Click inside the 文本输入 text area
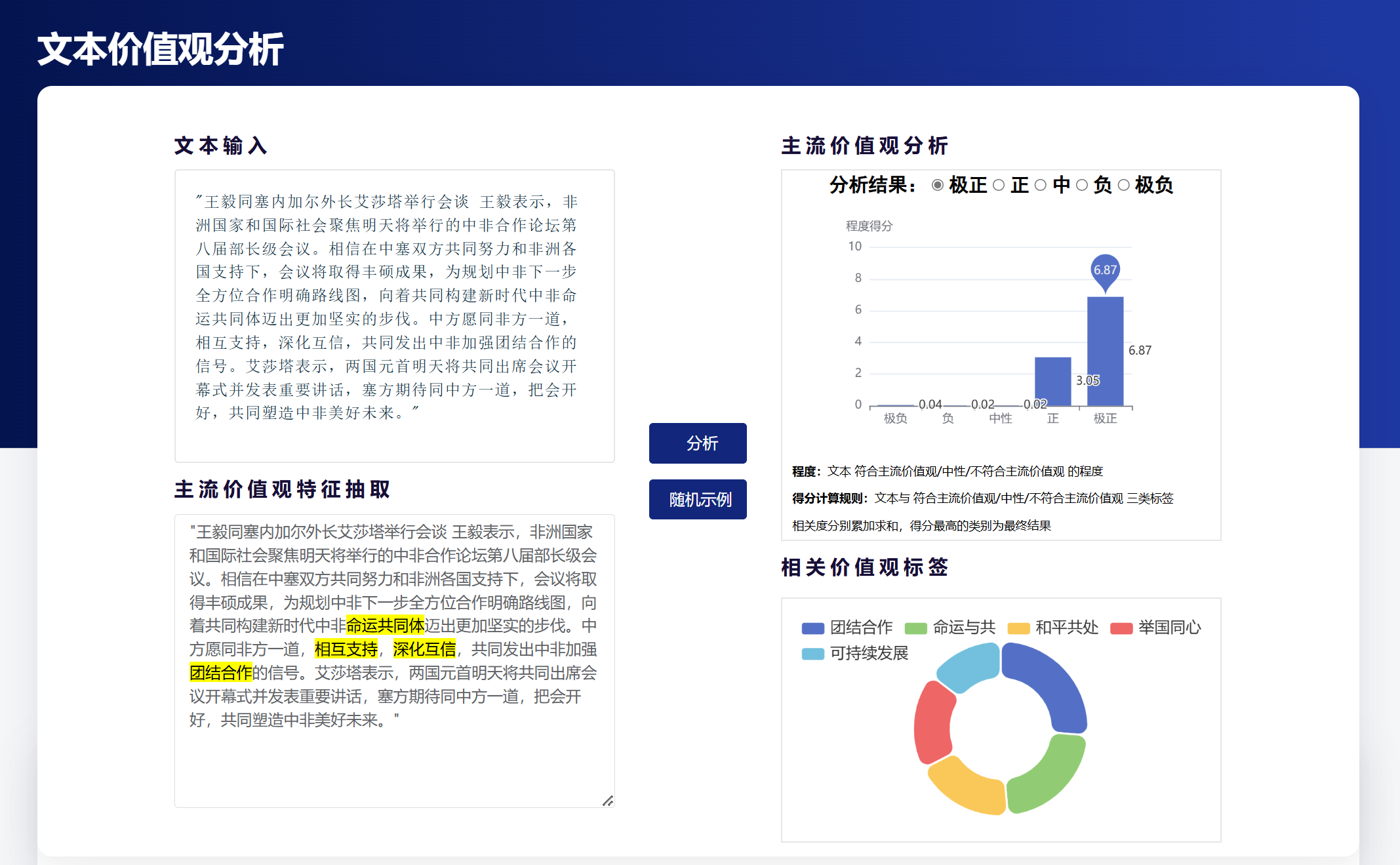The image size is (1400, 865). (395, 316)
